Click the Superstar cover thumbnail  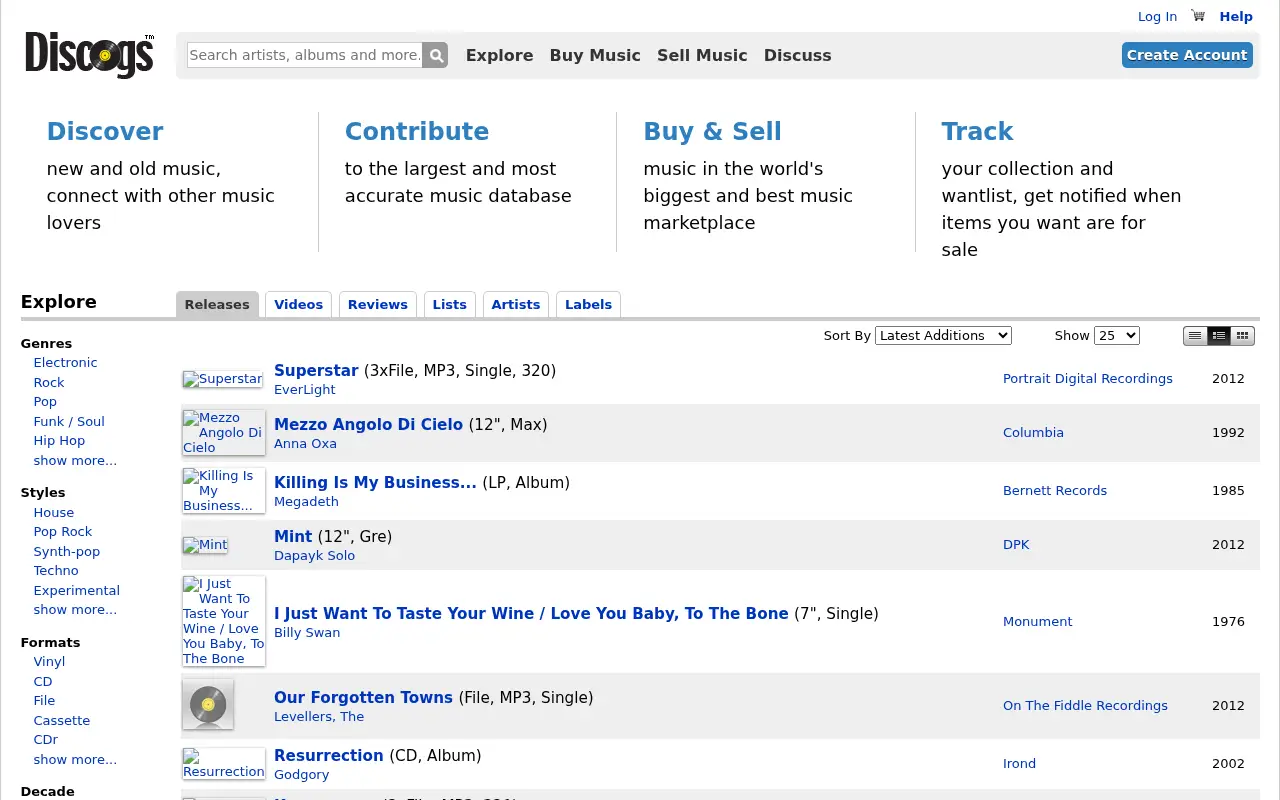223,379
